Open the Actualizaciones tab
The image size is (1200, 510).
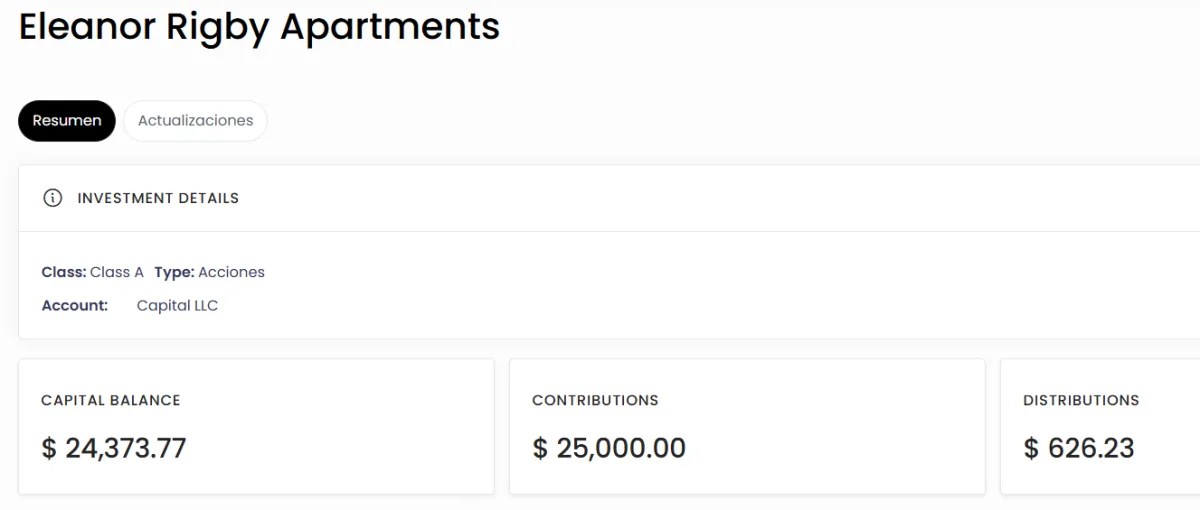195,121
